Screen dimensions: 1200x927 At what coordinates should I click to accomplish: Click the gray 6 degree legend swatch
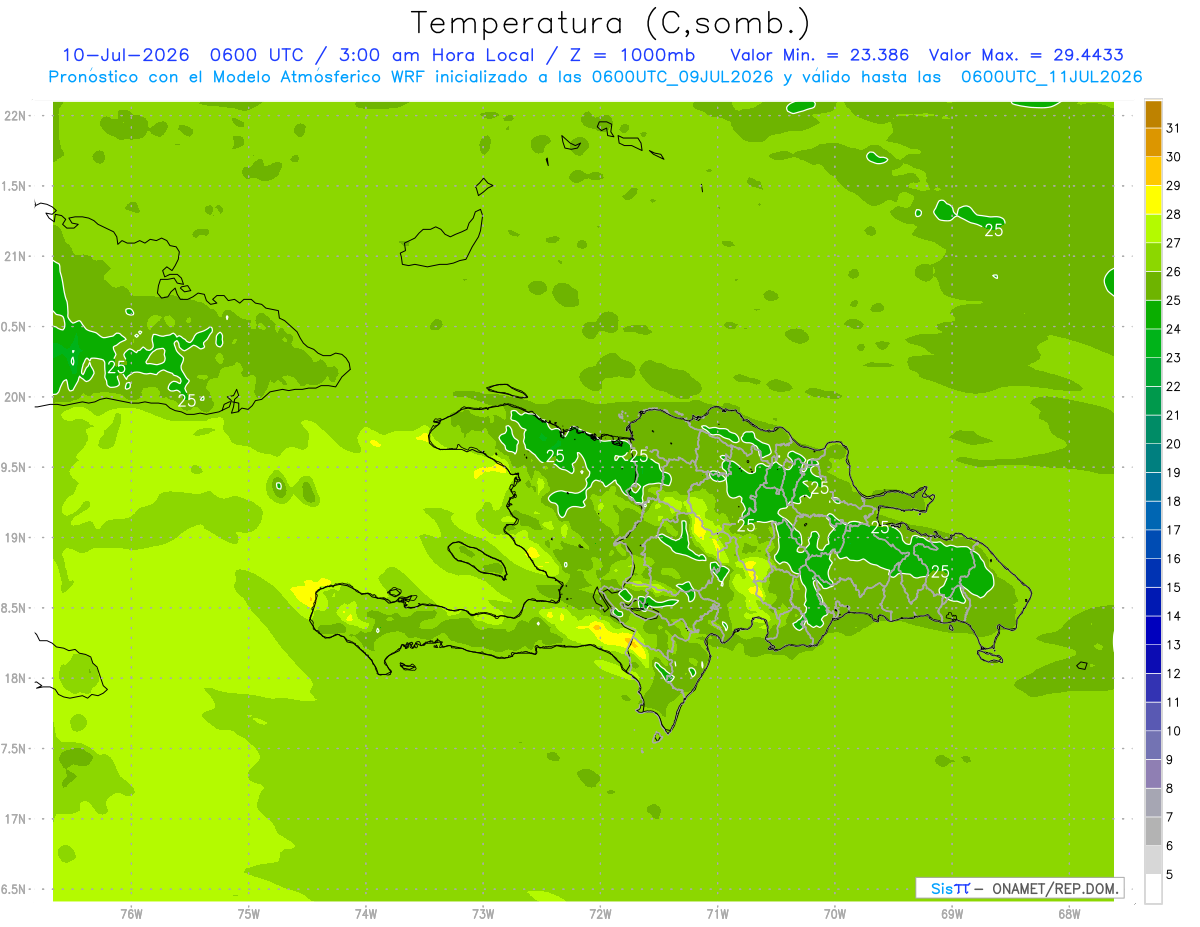[1153, 832]
